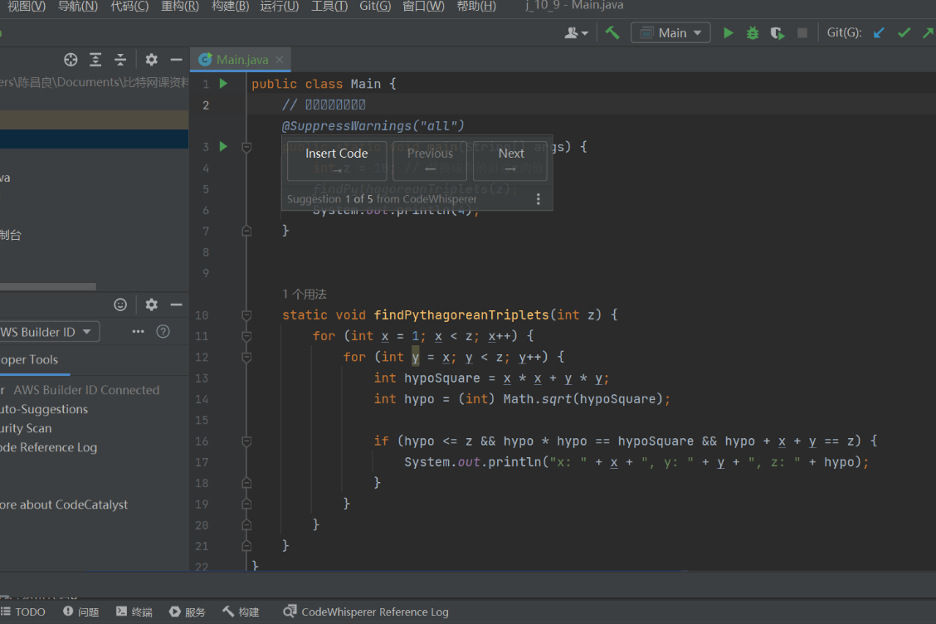The height and width of the screenshot is (624, 936).
Task: Open the AWS Builder ID connection dropdown
Action: pos(48,332)
